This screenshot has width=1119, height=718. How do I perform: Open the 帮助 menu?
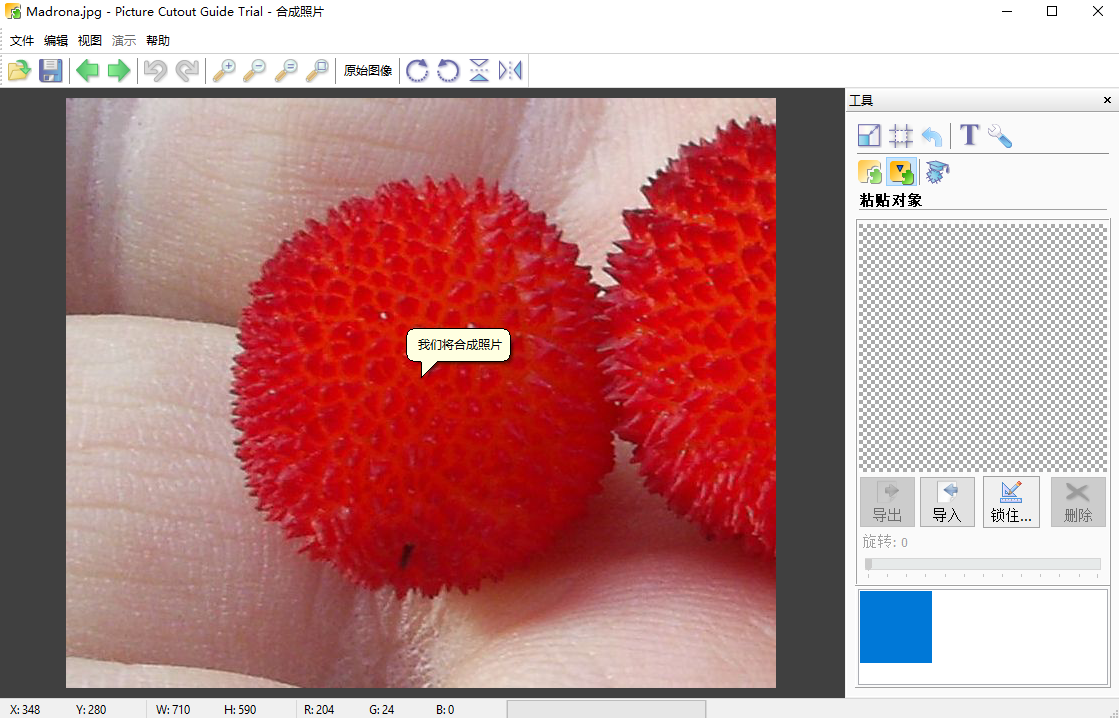158,41
